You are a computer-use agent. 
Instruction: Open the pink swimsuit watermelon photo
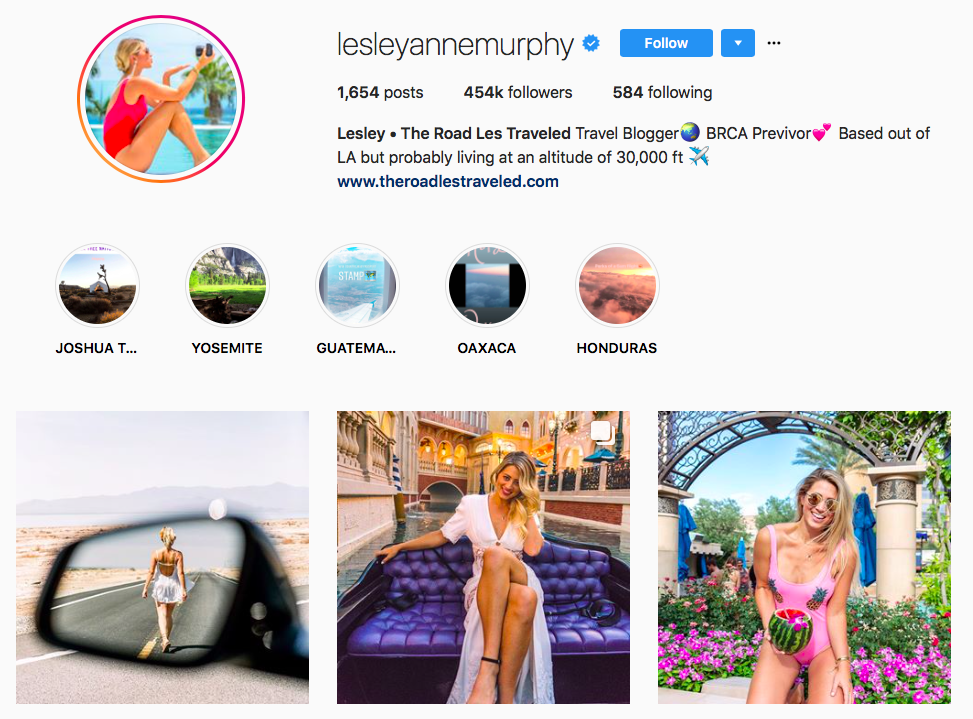click(804, 557)
